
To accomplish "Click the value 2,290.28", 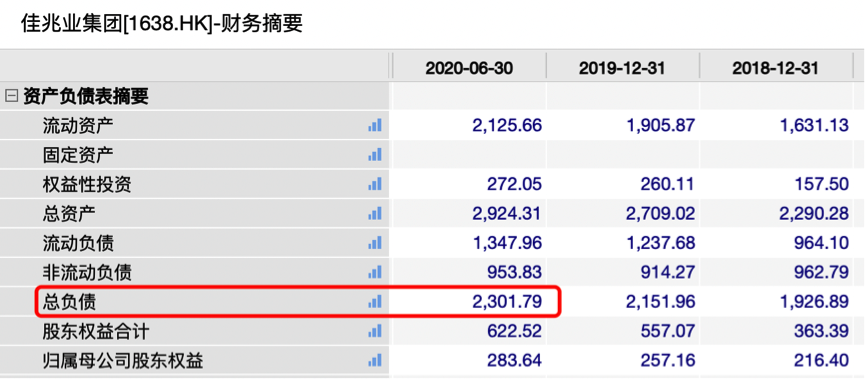I will pos(814,213).
